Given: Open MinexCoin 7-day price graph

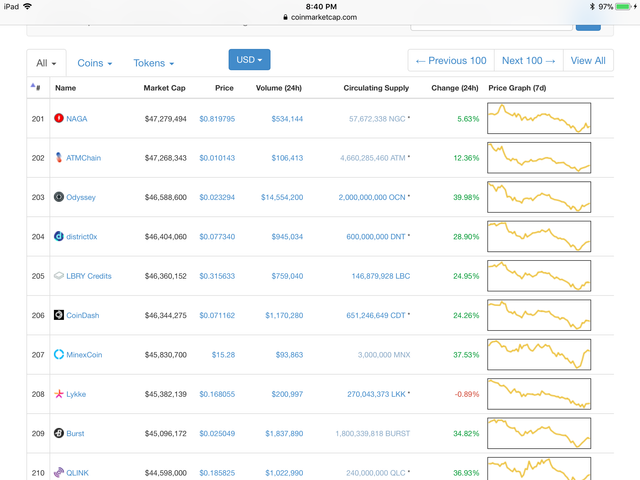Looking at the screenshot, I should point(539,354).
